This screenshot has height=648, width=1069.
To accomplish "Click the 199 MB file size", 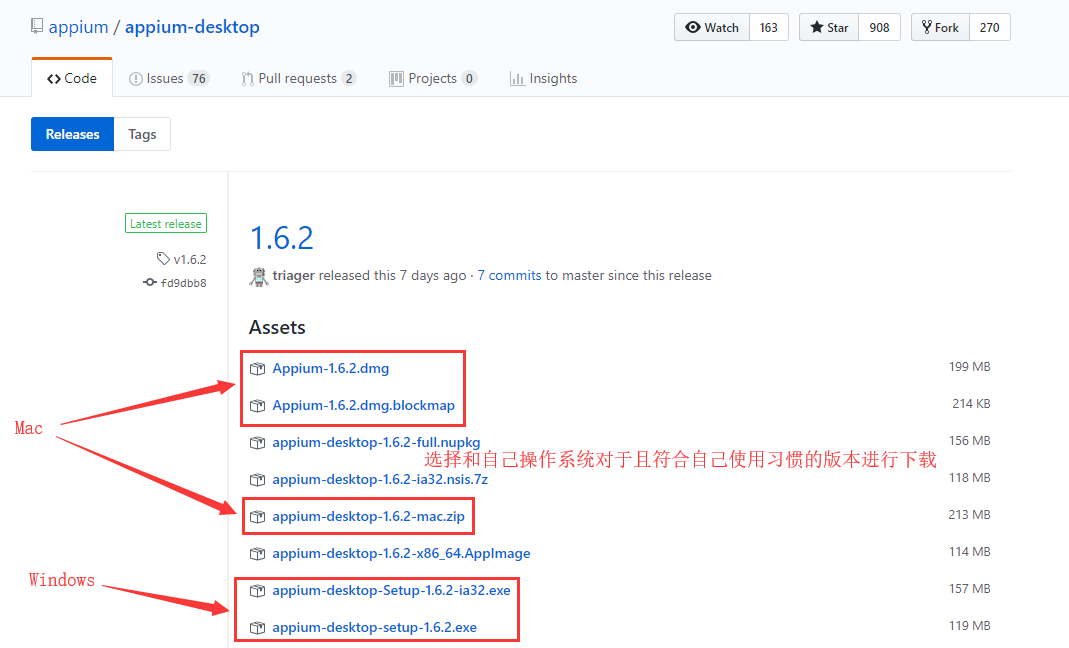I will (969, 366).
